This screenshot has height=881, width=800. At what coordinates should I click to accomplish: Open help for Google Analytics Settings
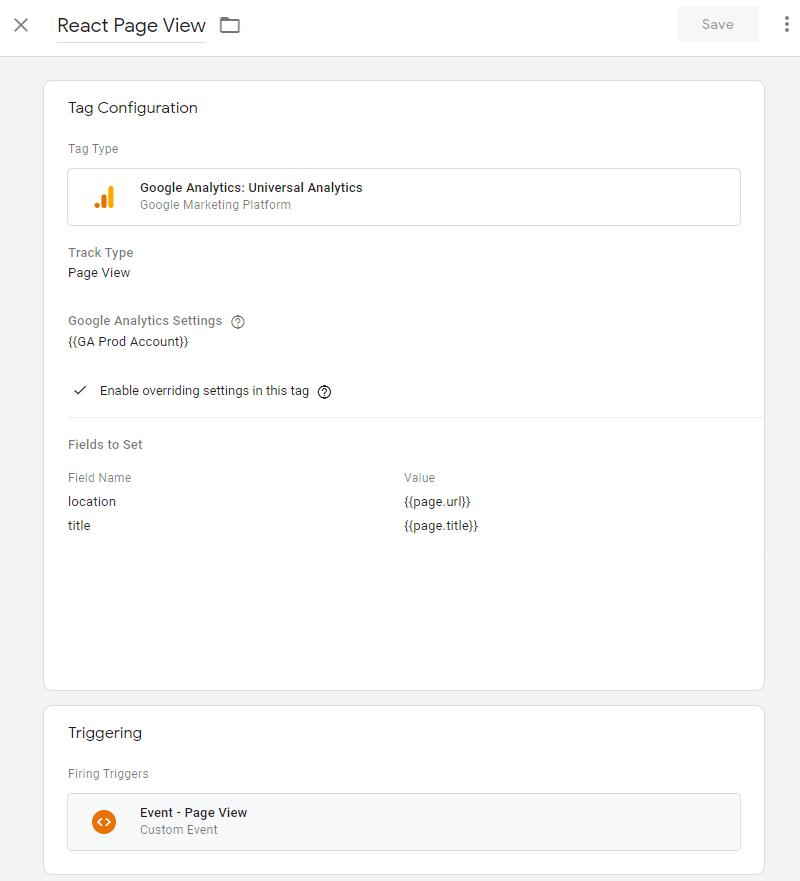click(x=237, y=321)
